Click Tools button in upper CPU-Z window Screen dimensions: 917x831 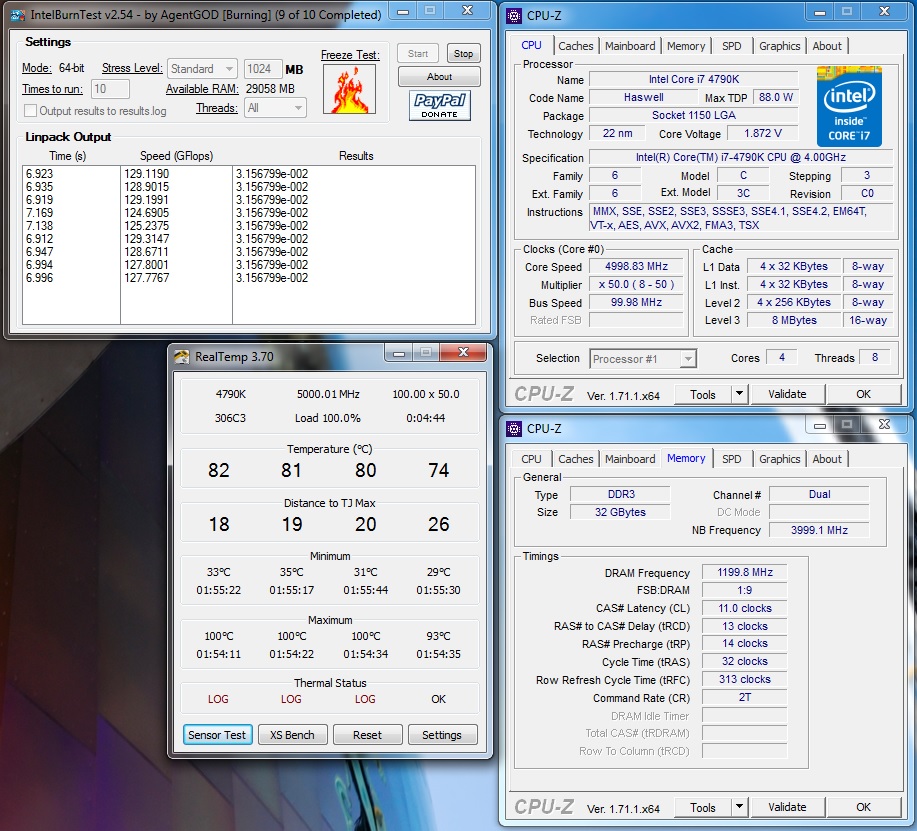[703, 394]
